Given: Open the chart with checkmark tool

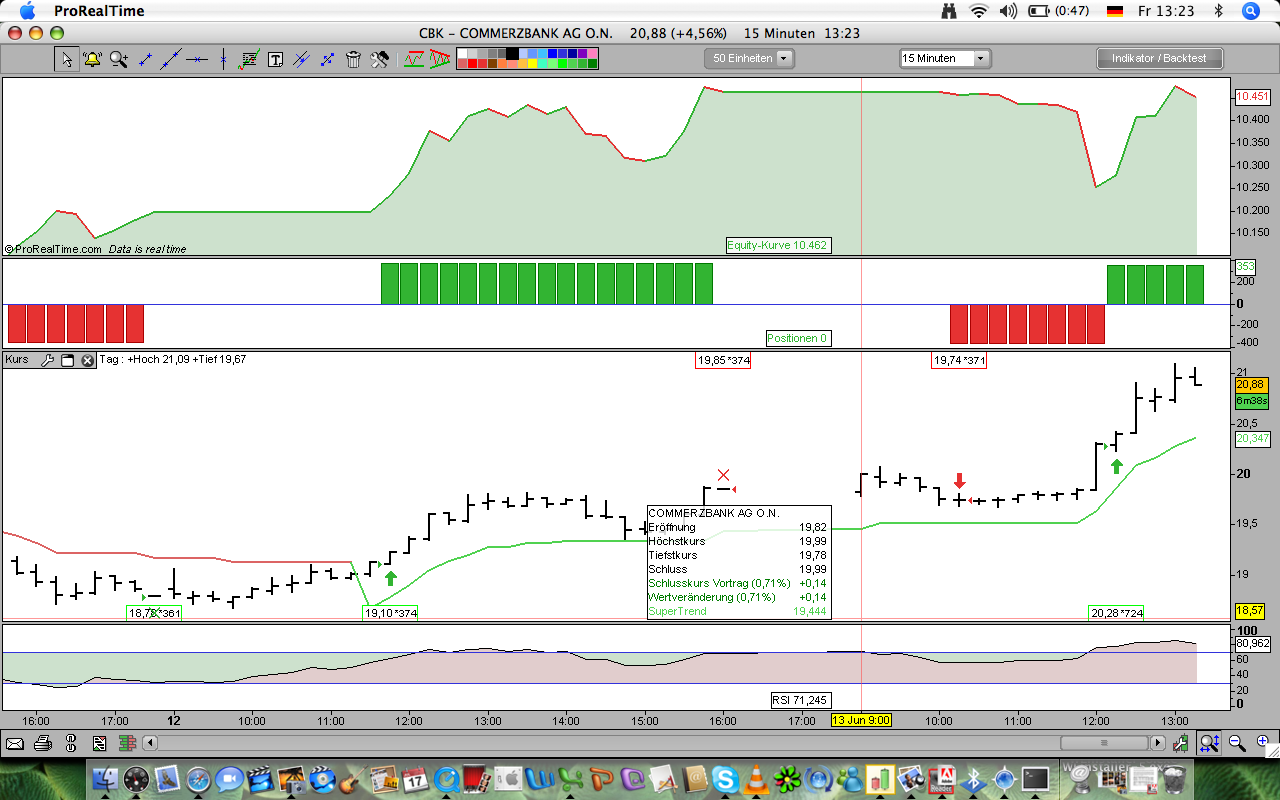Looking at the screenshot, I should coord(249,59).
